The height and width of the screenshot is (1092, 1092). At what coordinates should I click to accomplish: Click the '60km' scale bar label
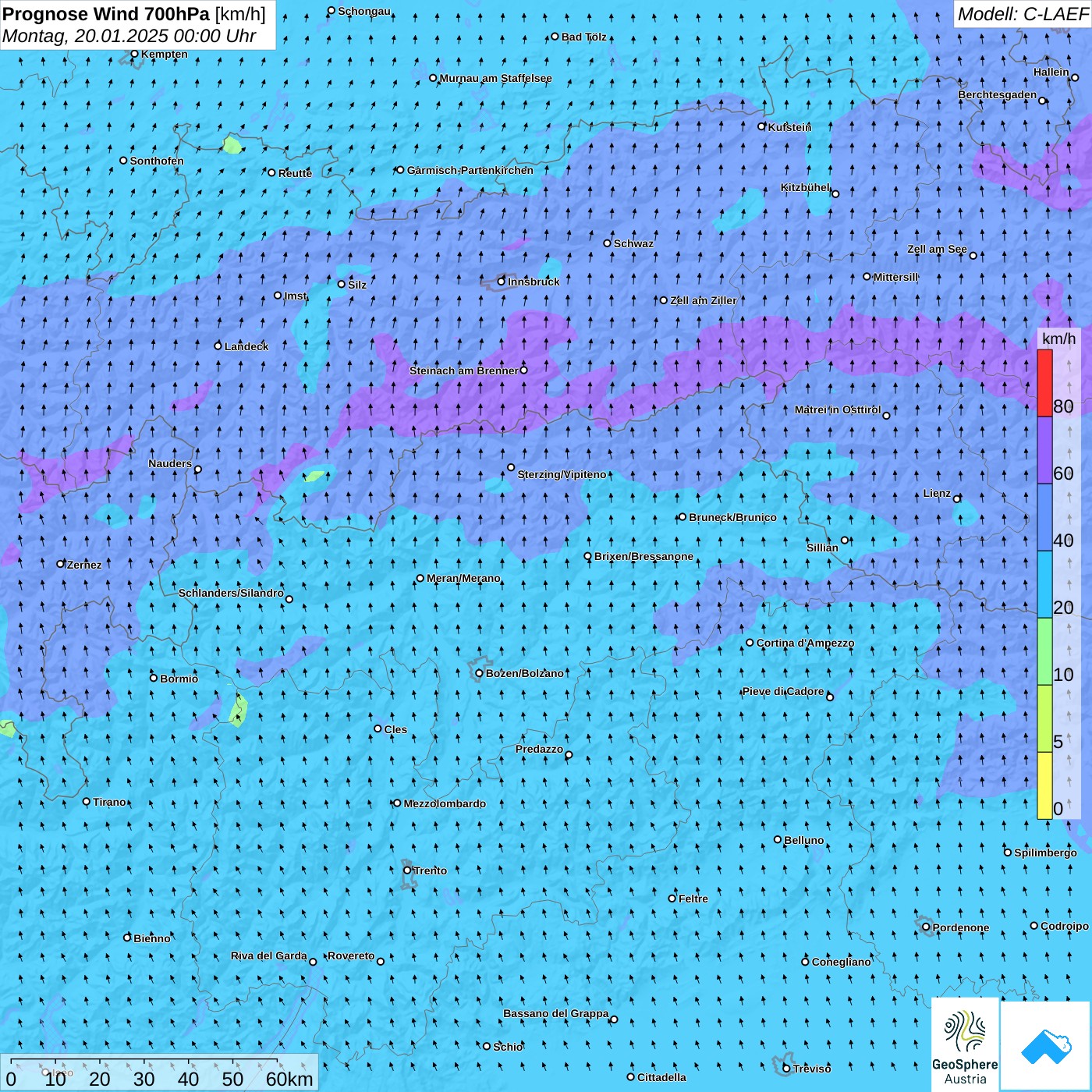[x=289, y=1079]
